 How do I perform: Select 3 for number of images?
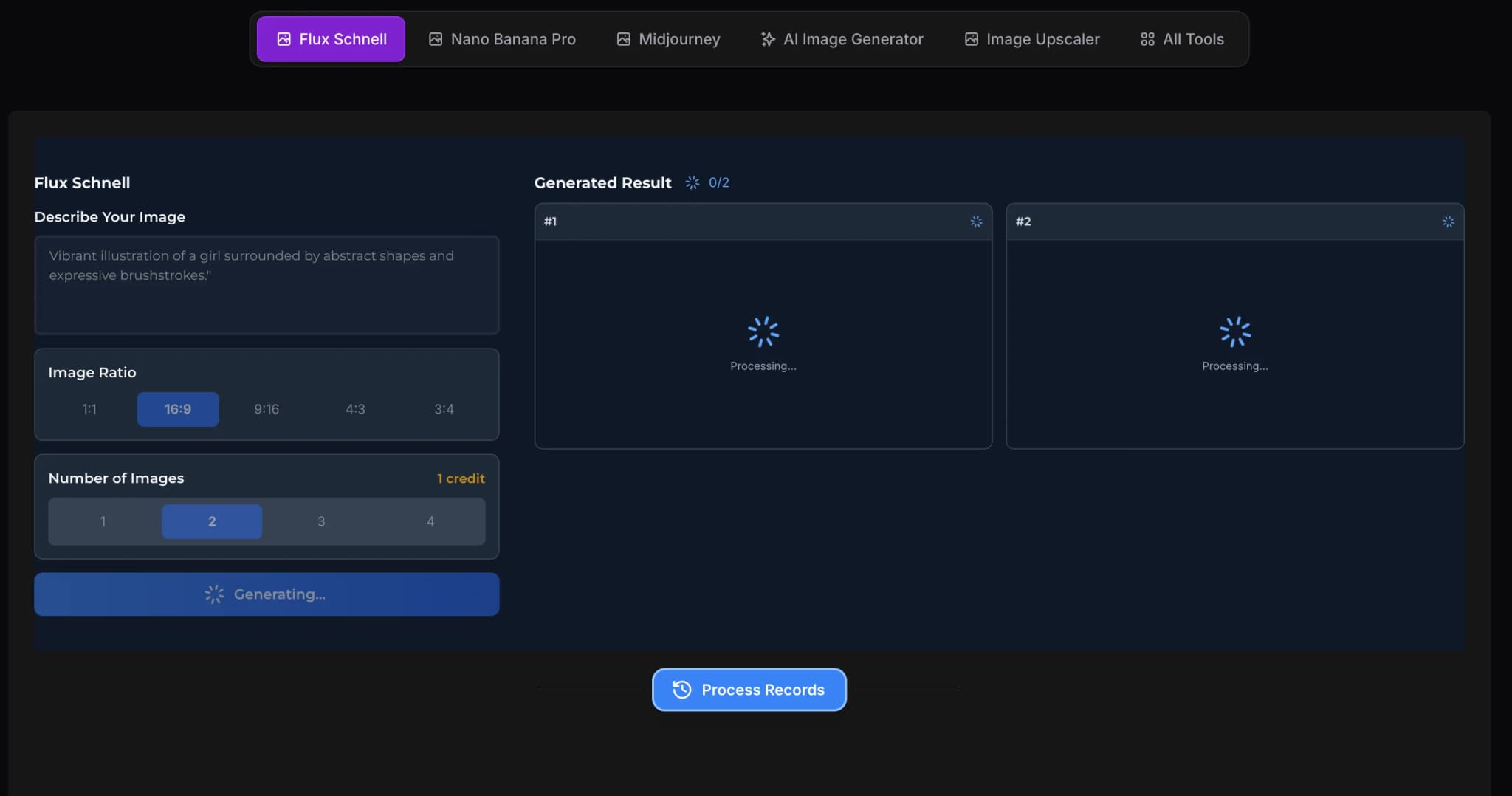pos(321,521)
